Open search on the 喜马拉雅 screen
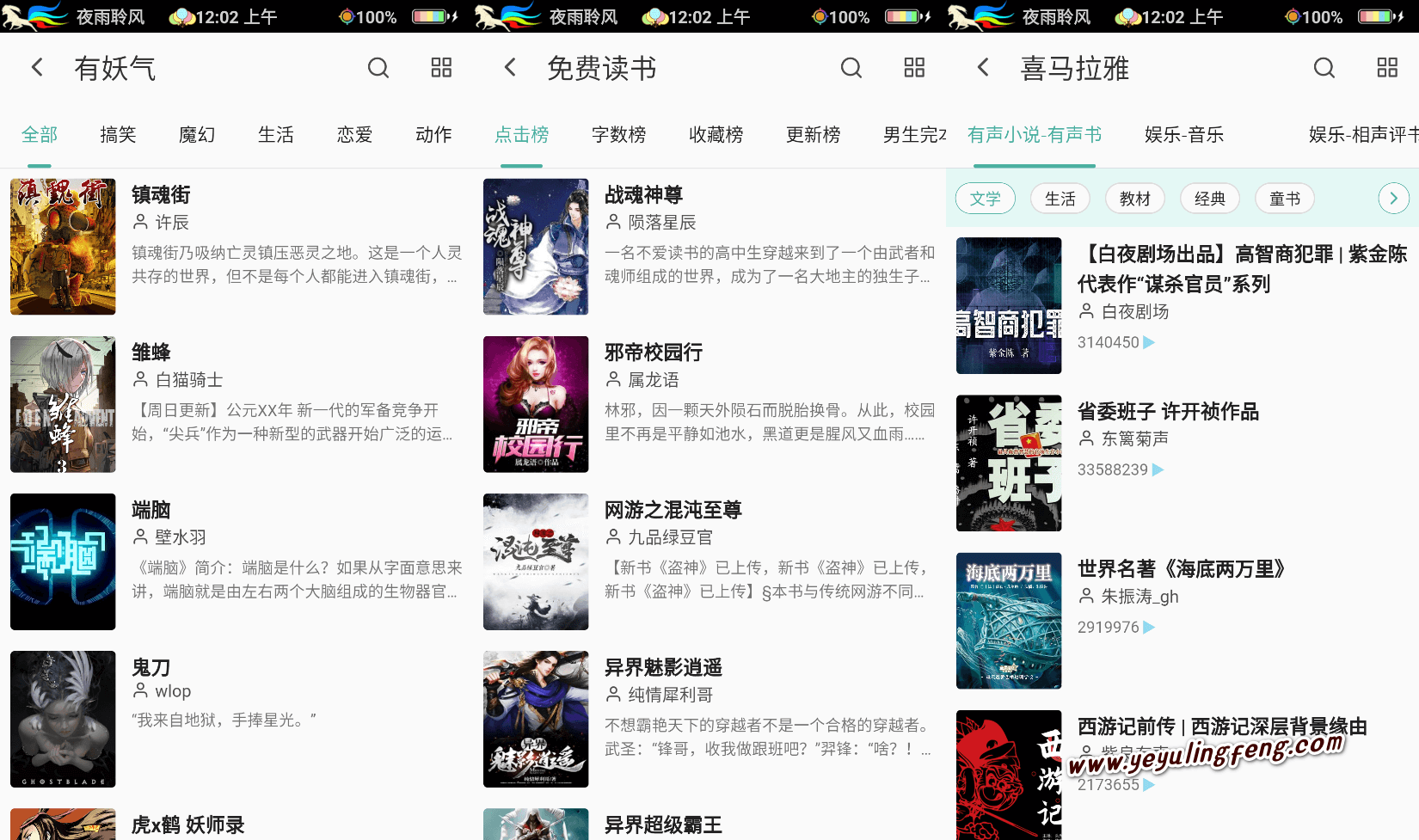The image size is (1419, 840). pos(1324,67)
